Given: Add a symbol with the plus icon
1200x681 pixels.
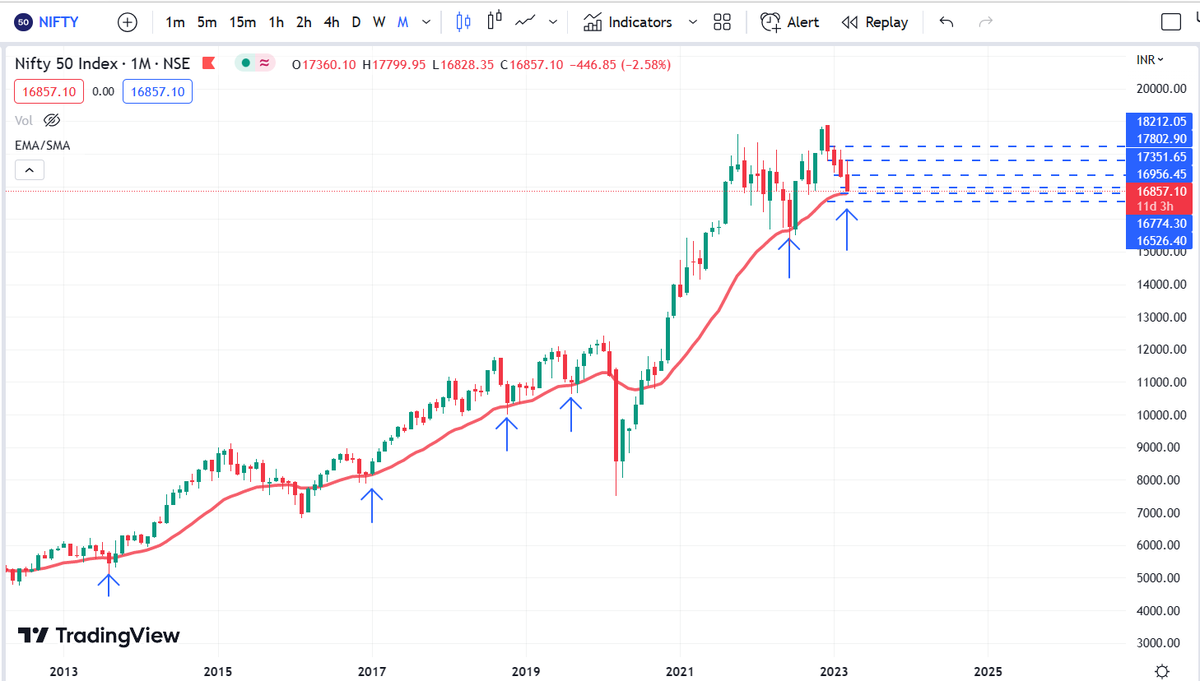Looking at the screenshot, I should coord(128,21).
